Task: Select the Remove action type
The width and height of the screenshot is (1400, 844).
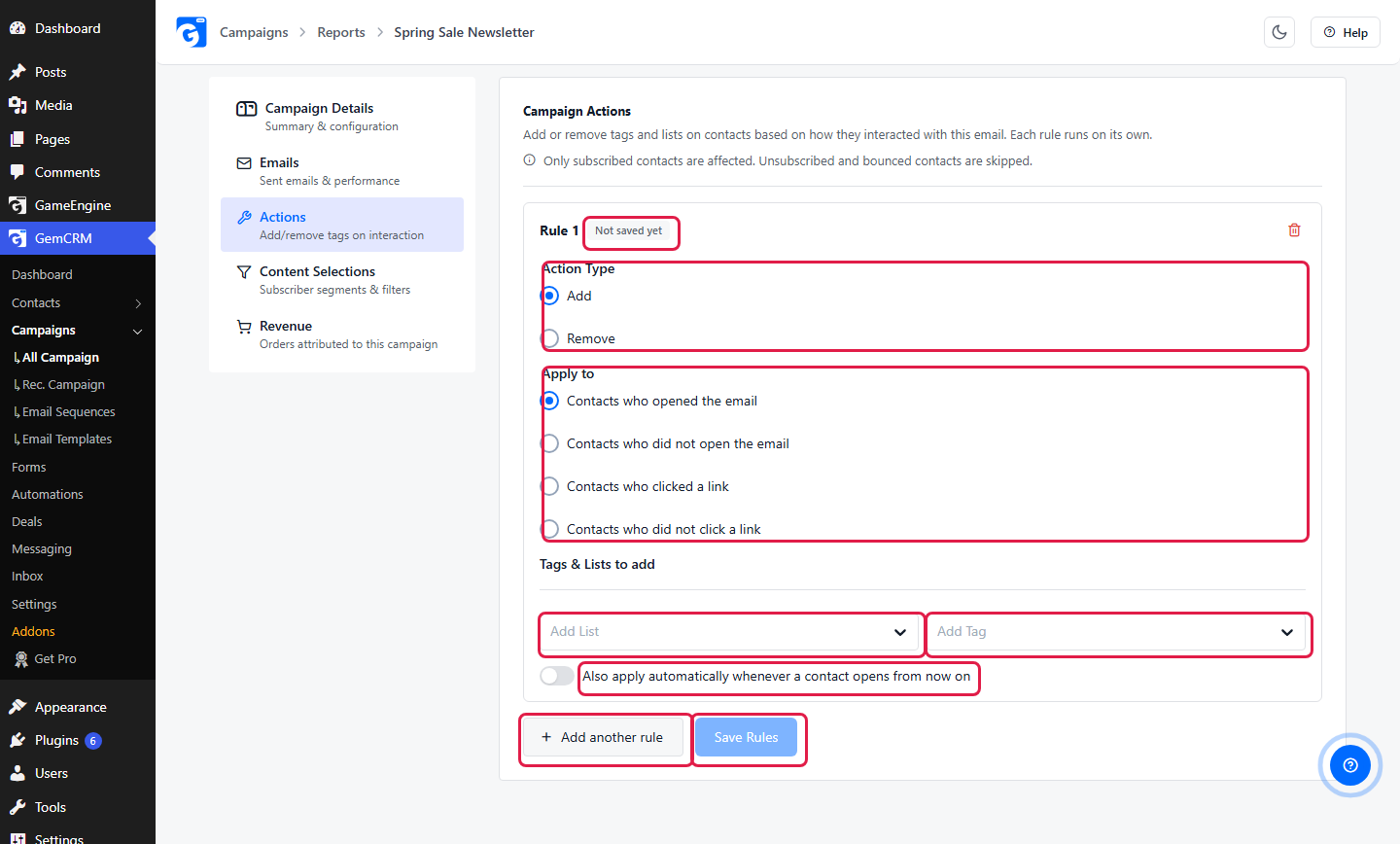Action: 550,338
